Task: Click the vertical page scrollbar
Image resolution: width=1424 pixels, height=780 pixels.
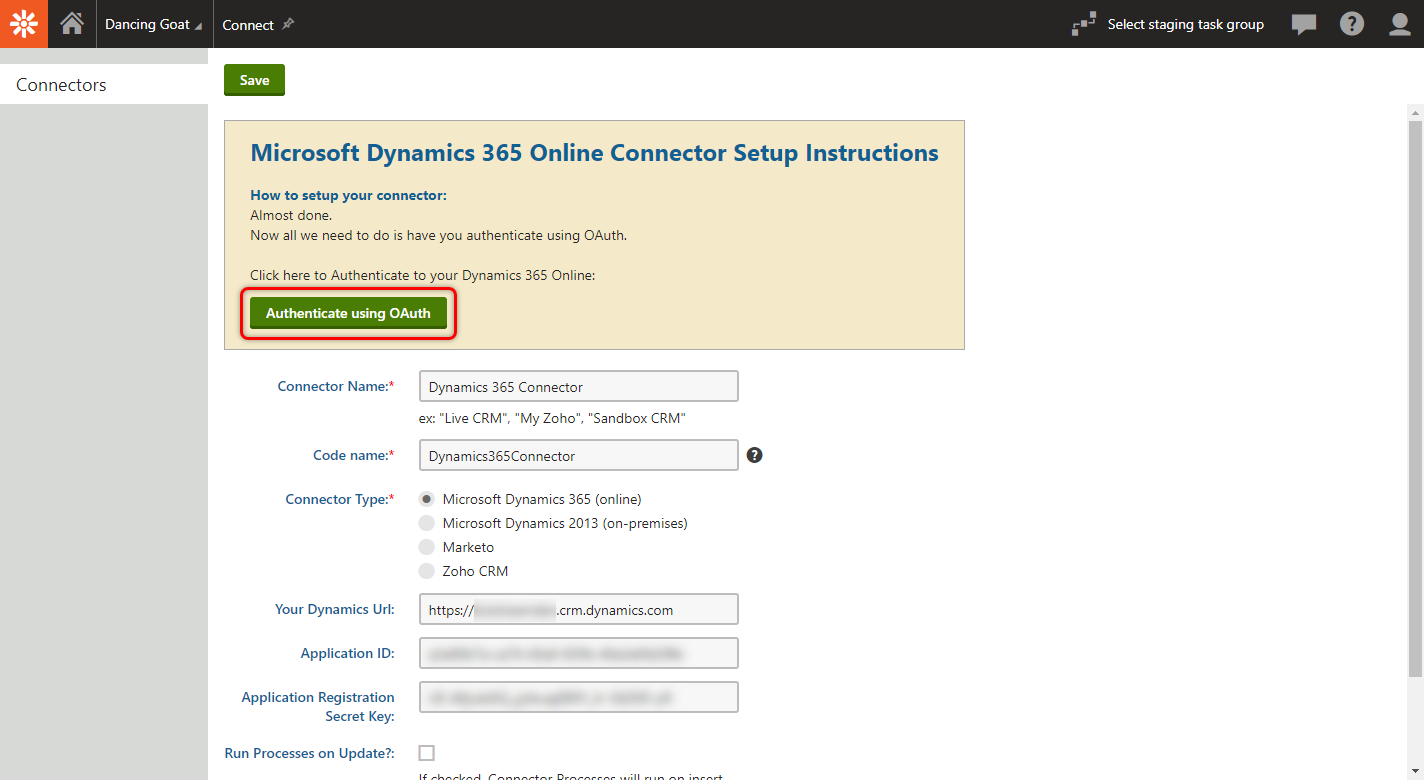Action: [1415, 397]
